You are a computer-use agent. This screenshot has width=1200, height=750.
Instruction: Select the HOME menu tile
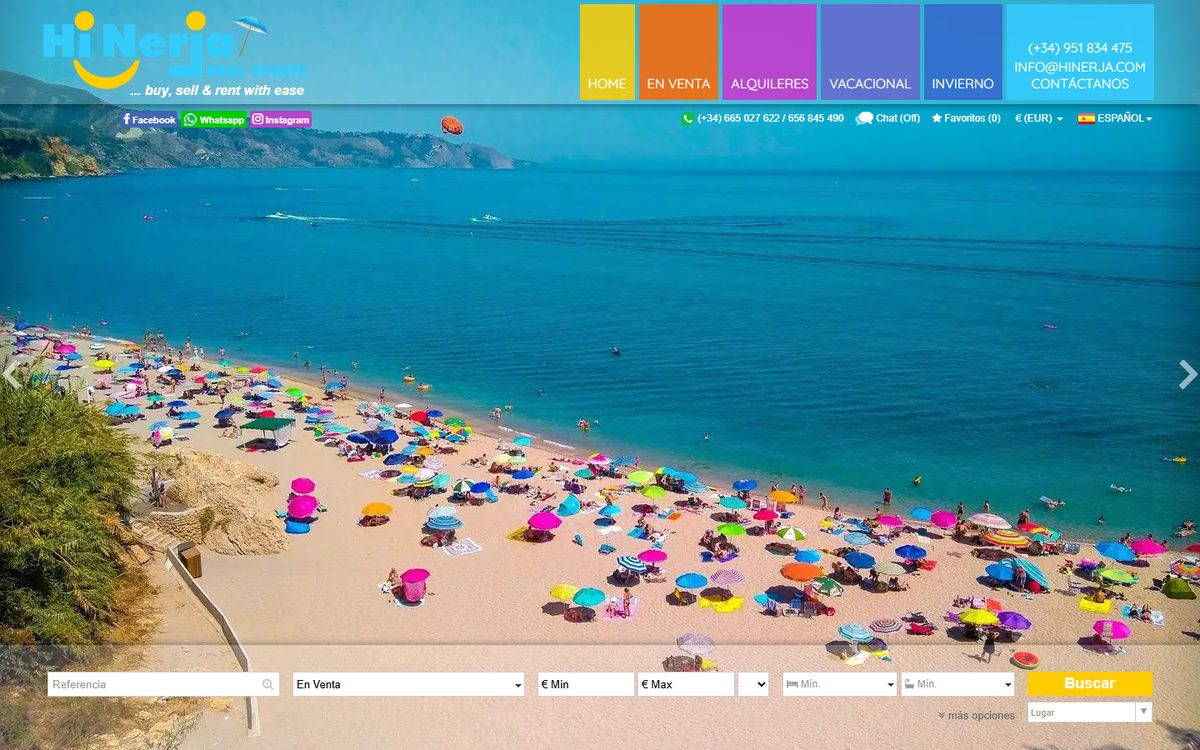tap(607, 52)
